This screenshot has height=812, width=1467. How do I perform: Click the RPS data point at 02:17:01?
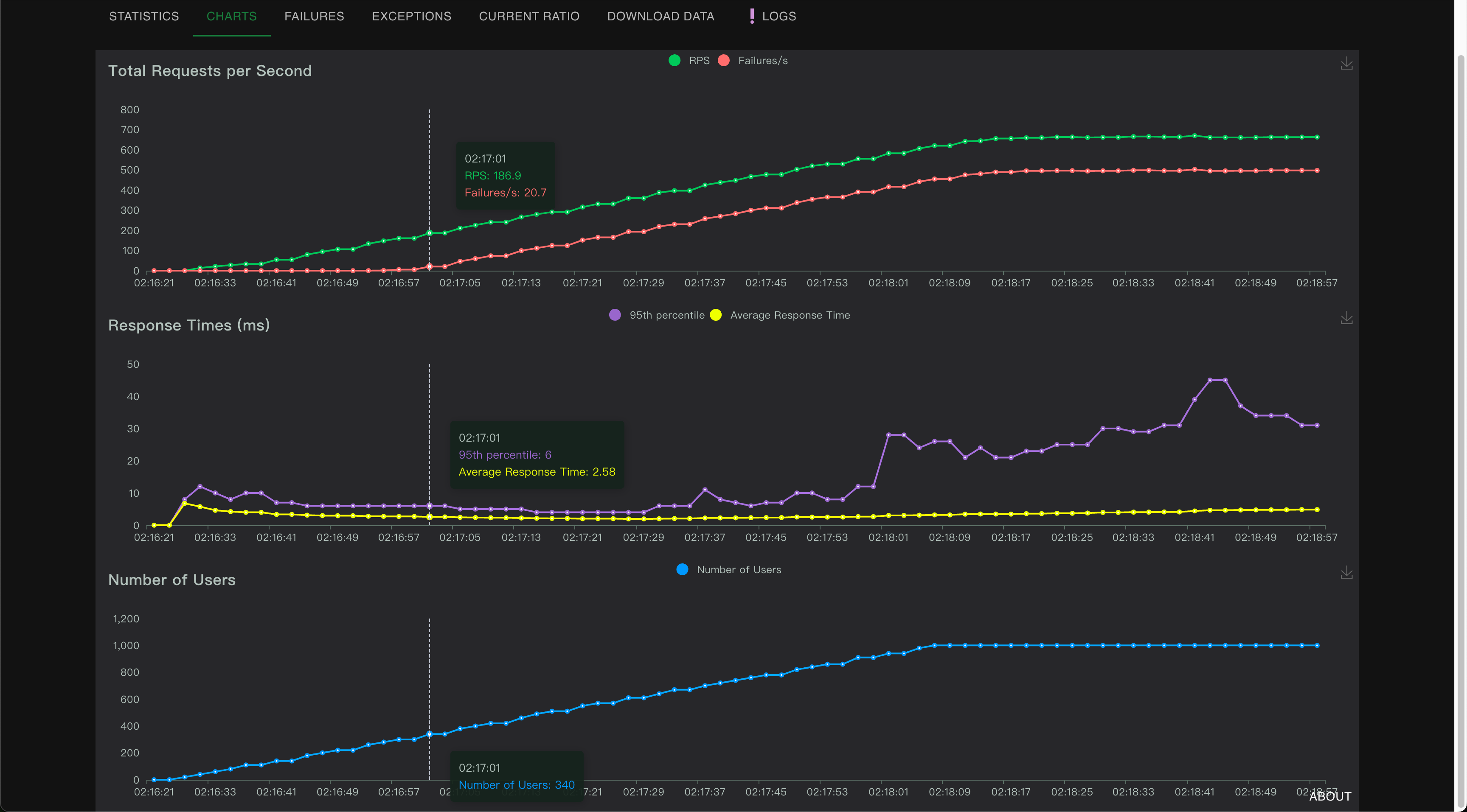tap(430, 233)
